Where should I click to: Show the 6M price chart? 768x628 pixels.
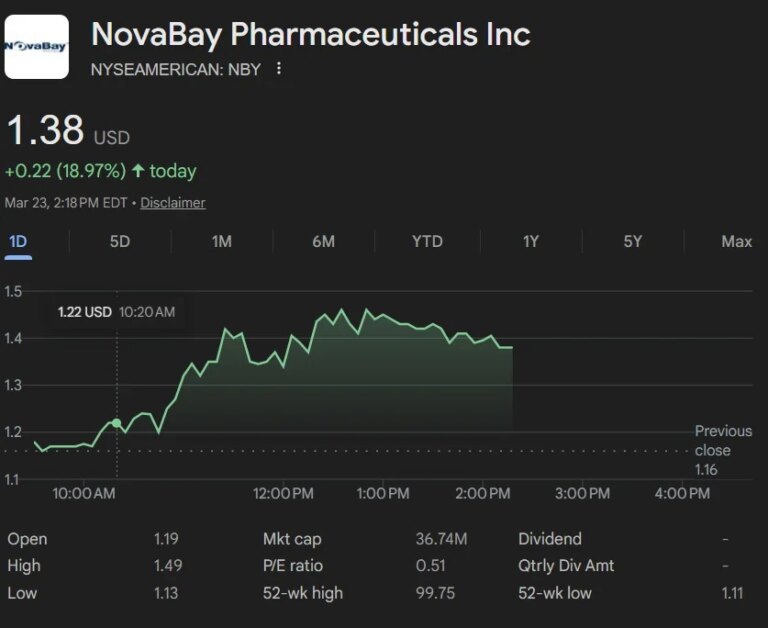coord(323,241)
